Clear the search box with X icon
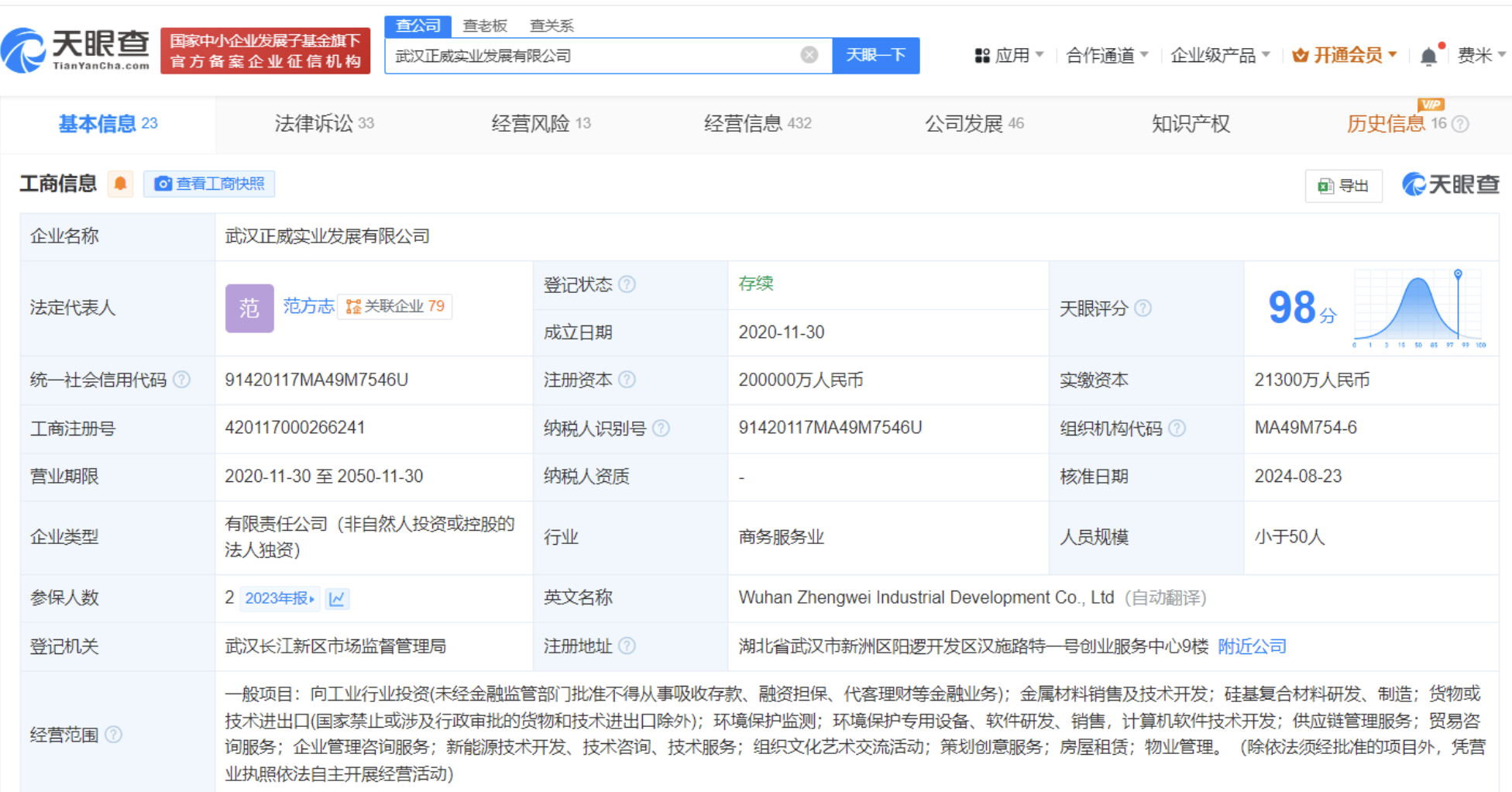1512x792 pixels. coord(809,55)
